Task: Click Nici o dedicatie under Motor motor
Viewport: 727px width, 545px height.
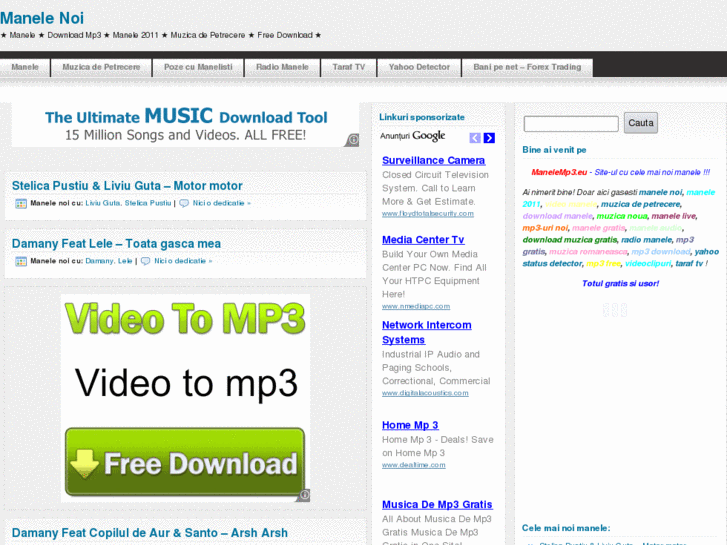Action: pyautogui.click(x=221, y=203)
